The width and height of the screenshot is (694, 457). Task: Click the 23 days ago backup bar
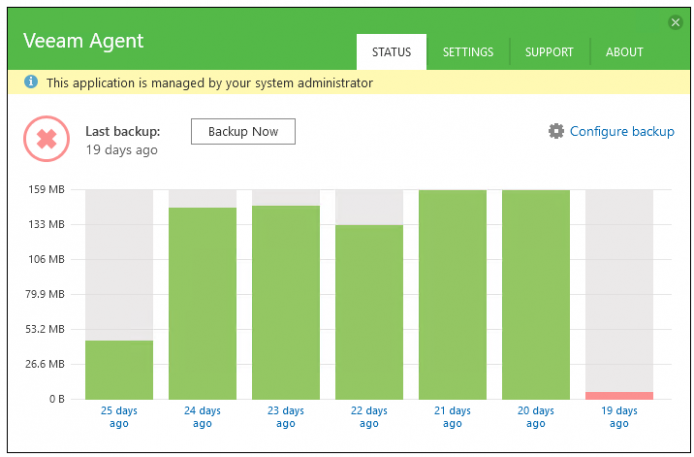(x=286, y=303)
